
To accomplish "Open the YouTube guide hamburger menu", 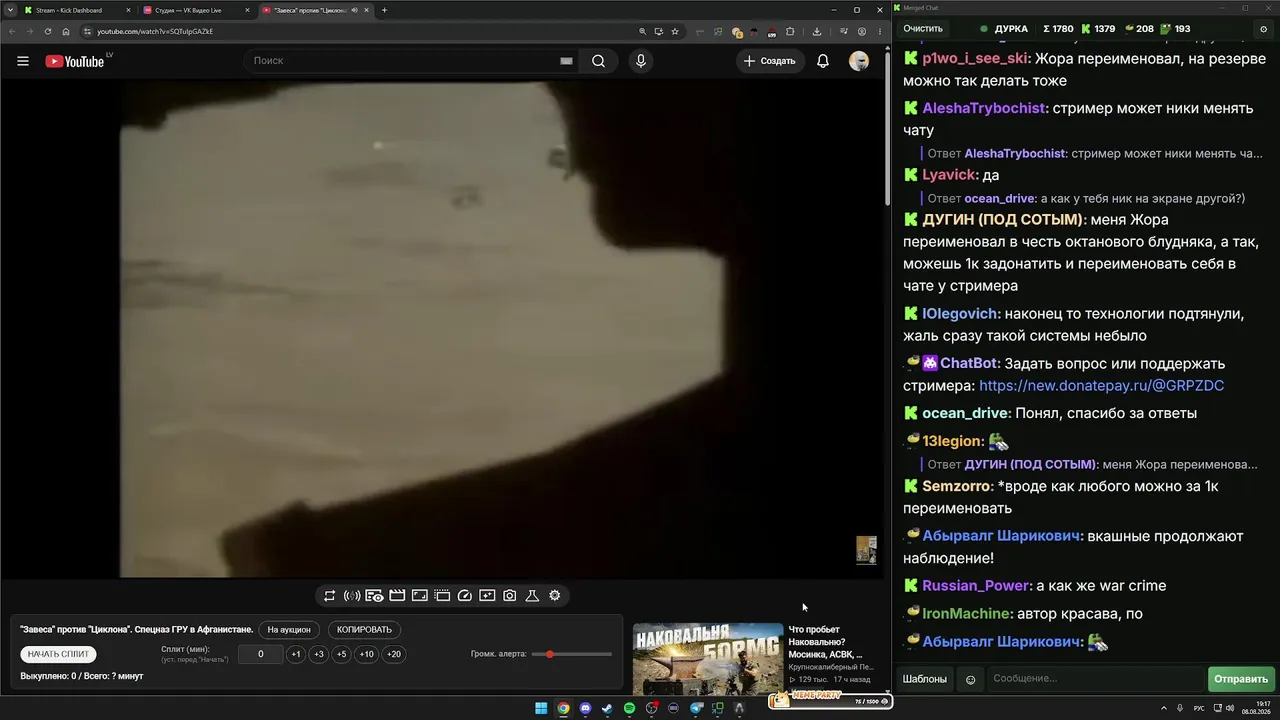I will (23, 61).
